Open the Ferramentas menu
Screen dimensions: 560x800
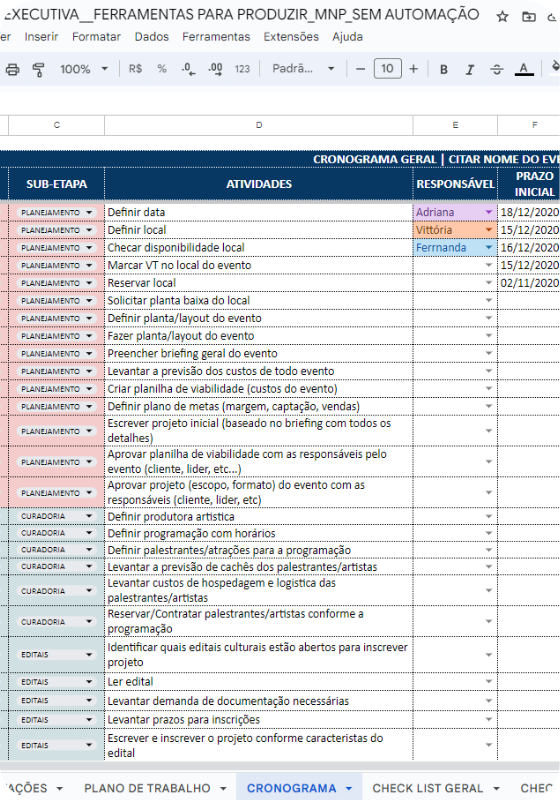(216, 37)
